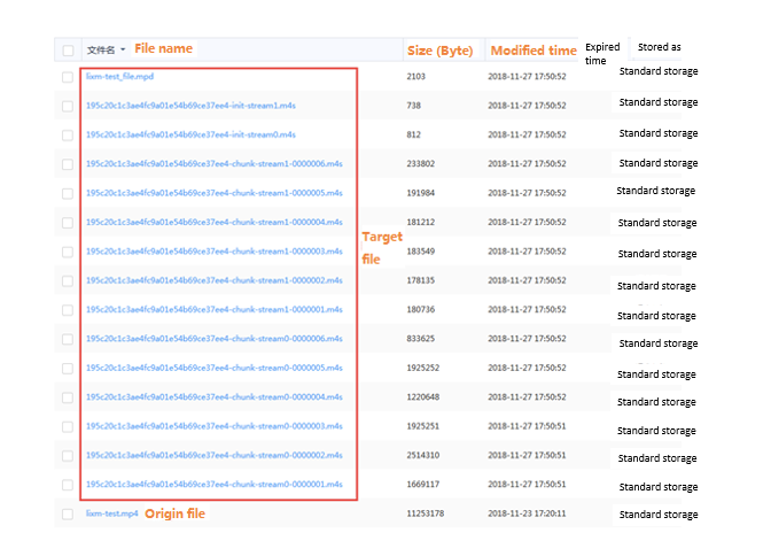Tick the chunk-stream1-0000004.m4s checkbox
Screen dimensions: 771x533
click(68, 223)
